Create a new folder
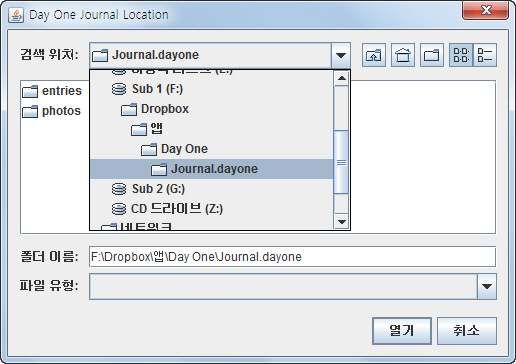Image resolution: width=516 pixels, height=364 pixels. 432,55
